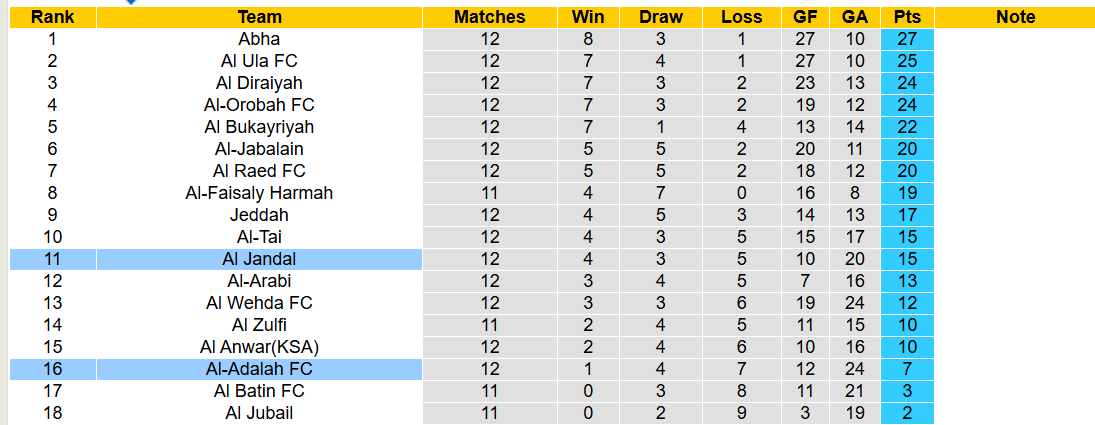Open the Al Jubail team link
The width and height of the screenshot is (1095, 425).
259,413
